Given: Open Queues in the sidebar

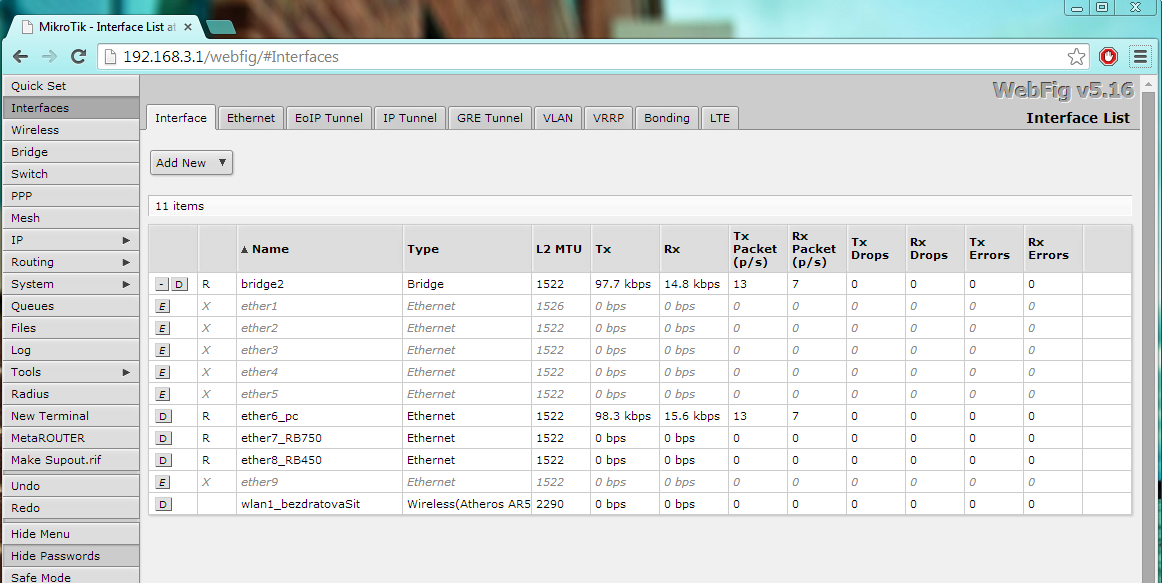Looking at the screenshot, I should click(71, 306).
